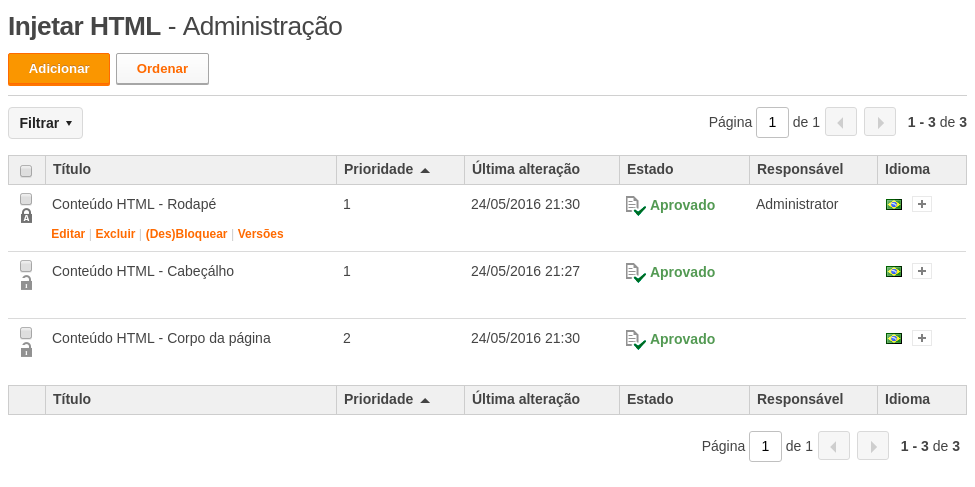
Task: Click the plus icon on Corpo da página row
Action: [x=922, y=338]
